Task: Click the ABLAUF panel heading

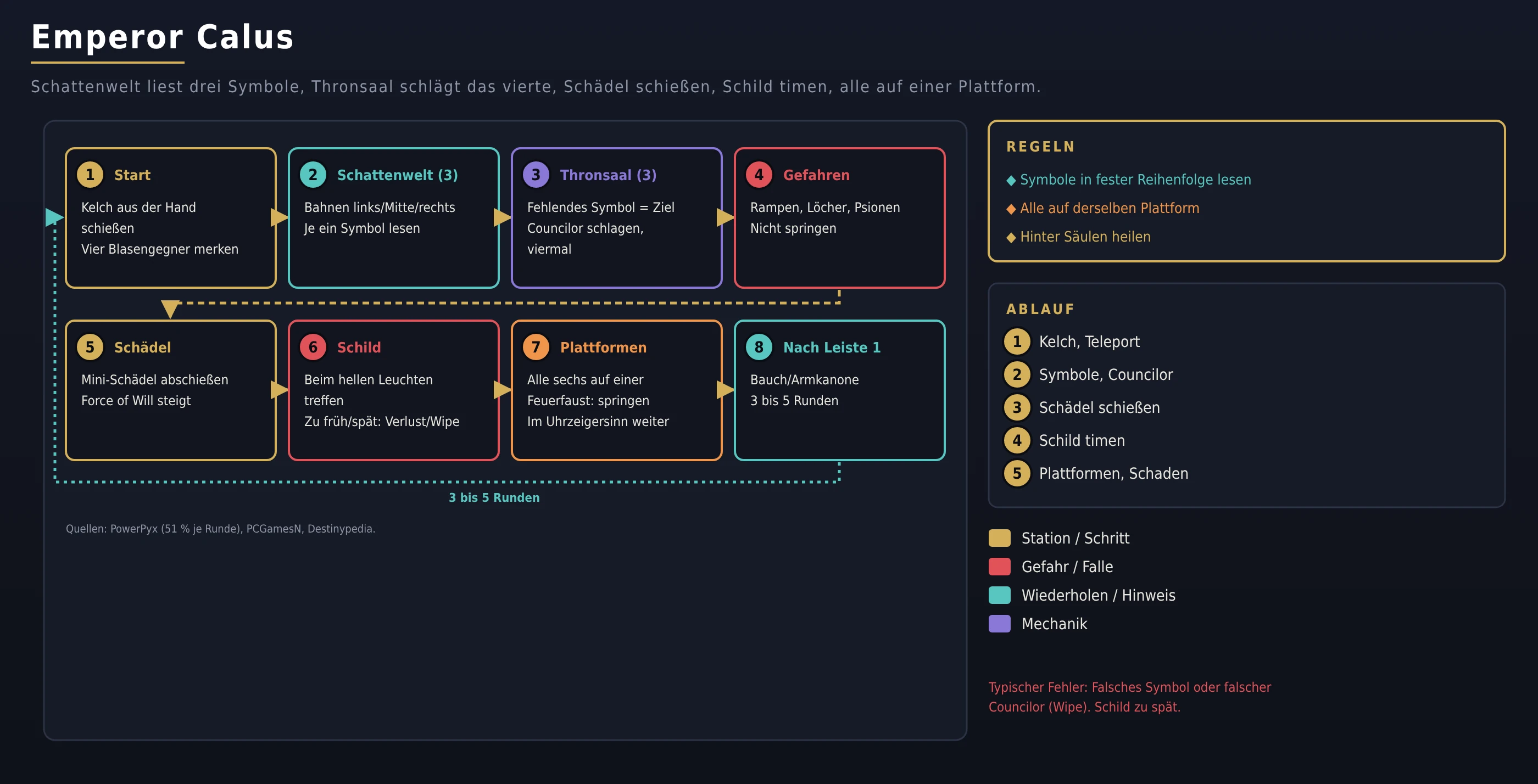Action: click(x=1040, y=309)
